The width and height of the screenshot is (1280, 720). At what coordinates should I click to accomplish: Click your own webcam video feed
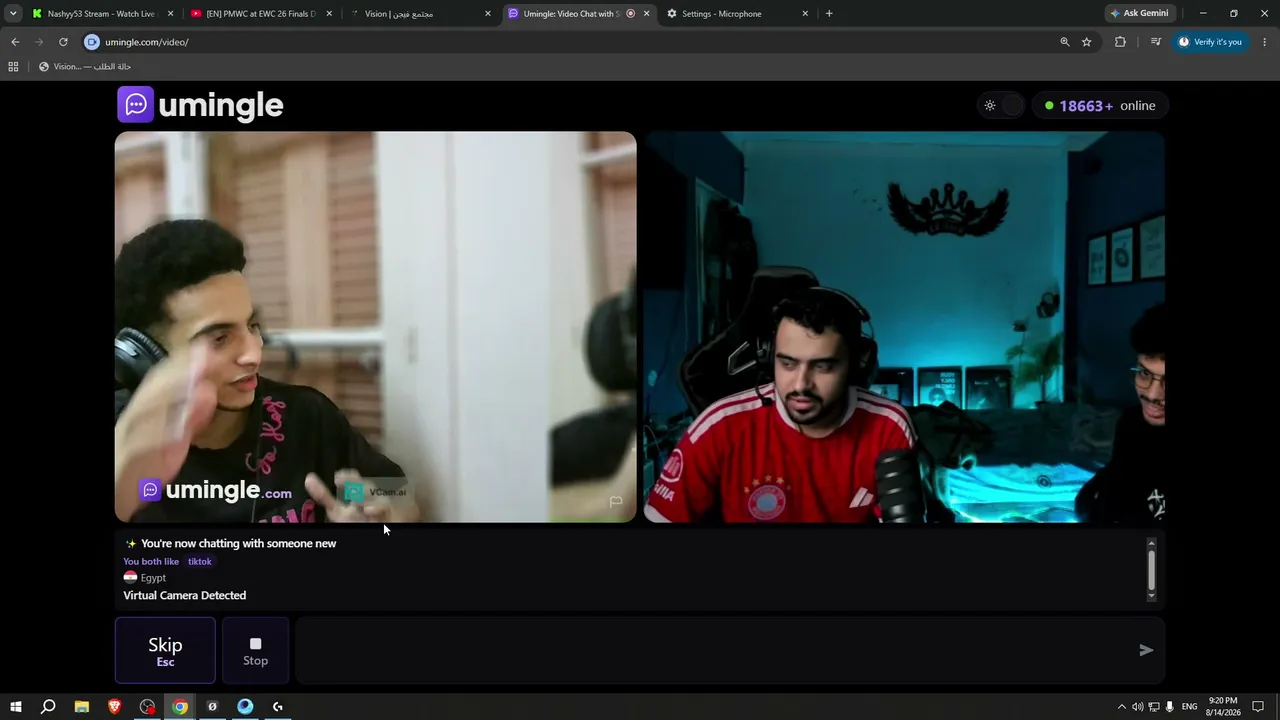pos(904,327)
